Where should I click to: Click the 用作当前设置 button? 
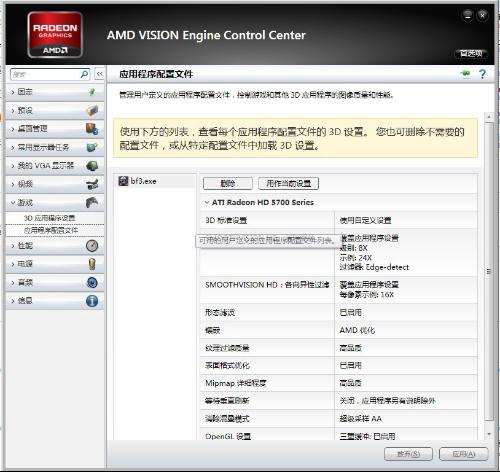point(288,183)
